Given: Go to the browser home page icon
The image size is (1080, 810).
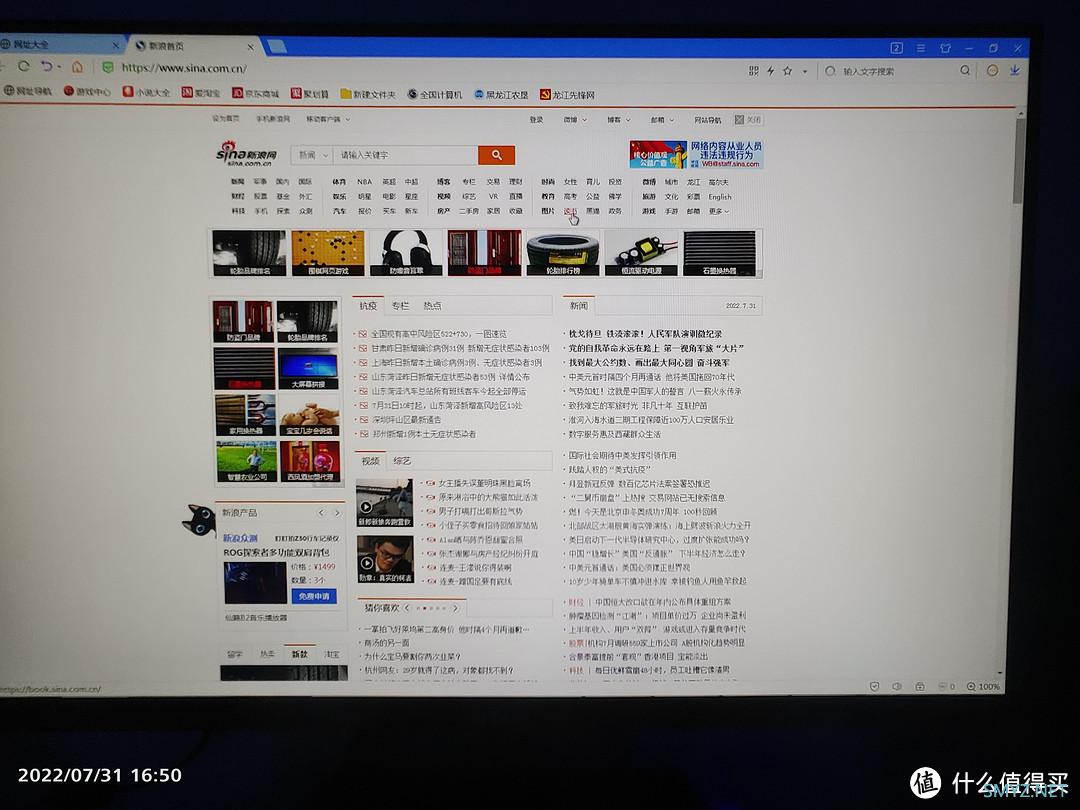Looking at the screenshot, I should click(x=77, y=67).
